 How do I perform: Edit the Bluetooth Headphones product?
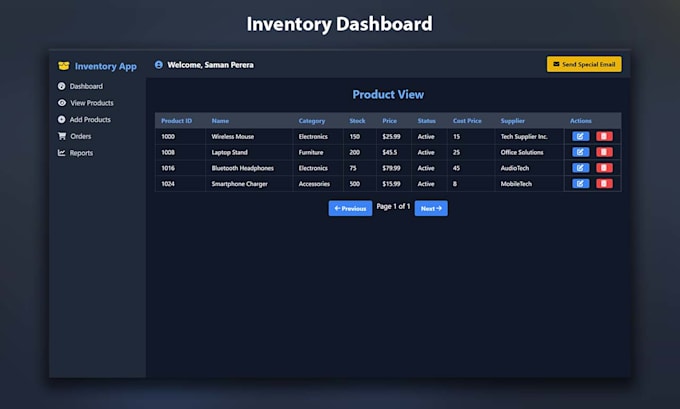point(580,168)
